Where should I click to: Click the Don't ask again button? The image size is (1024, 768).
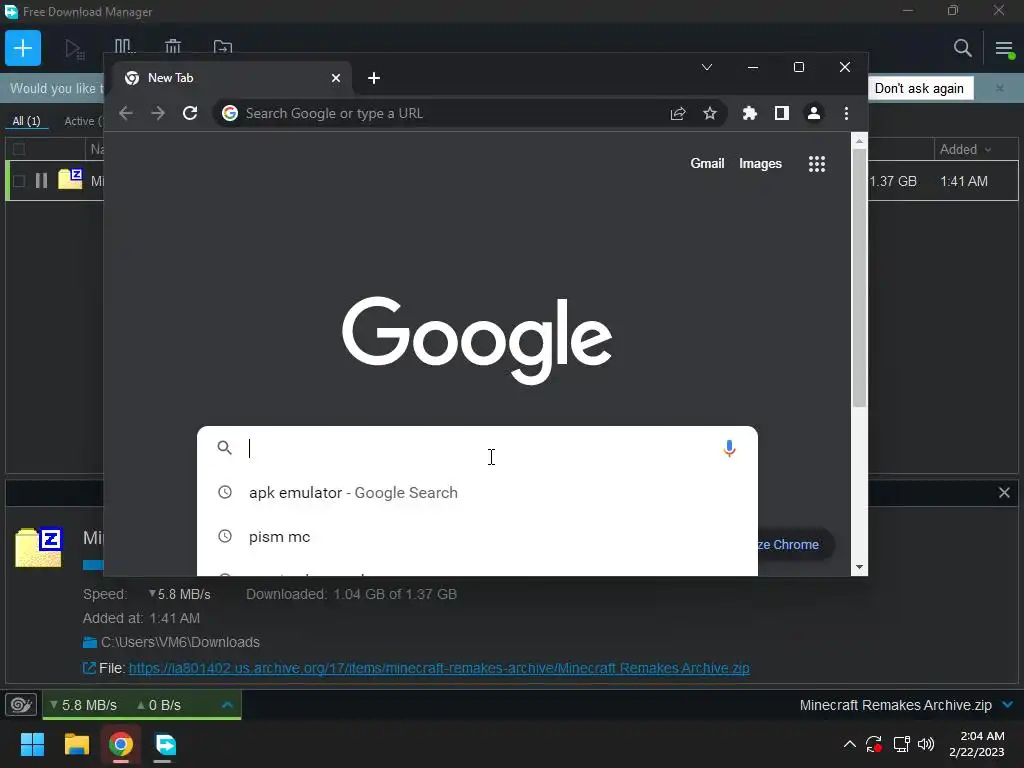point(920,88)
